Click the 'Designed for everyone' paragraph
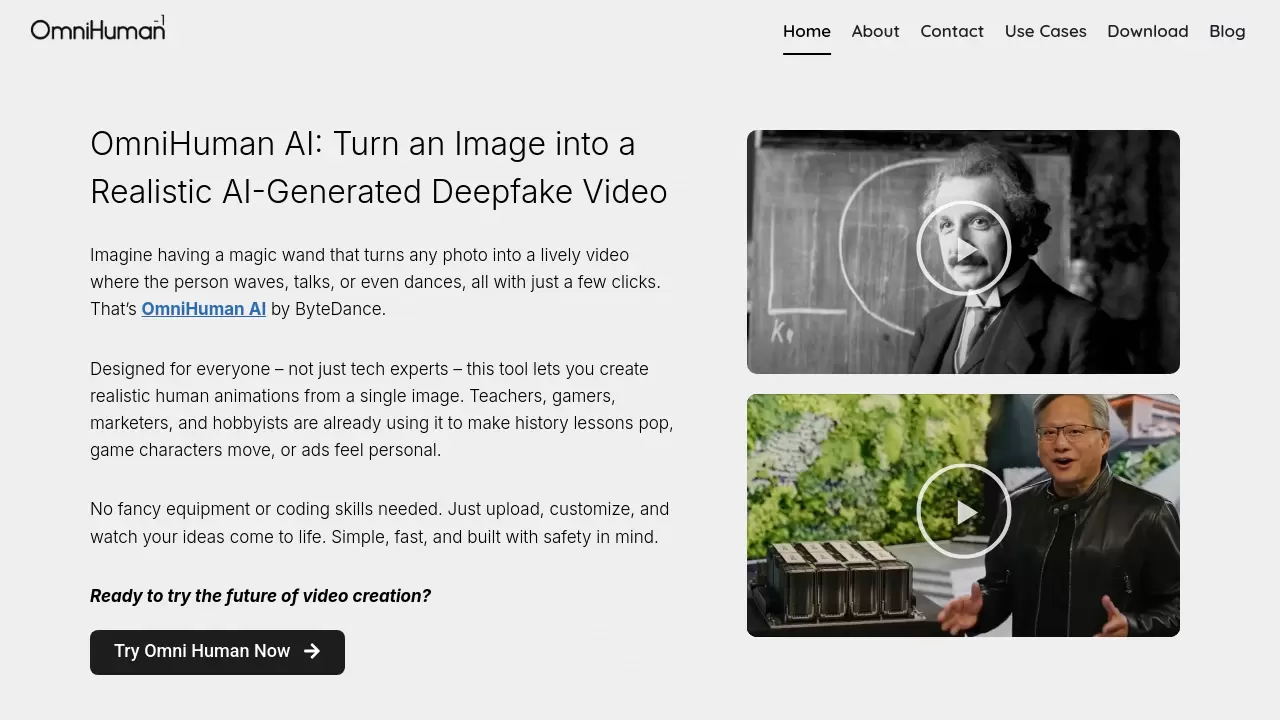This screenshot has width=1280, height=720. [382, 410]
